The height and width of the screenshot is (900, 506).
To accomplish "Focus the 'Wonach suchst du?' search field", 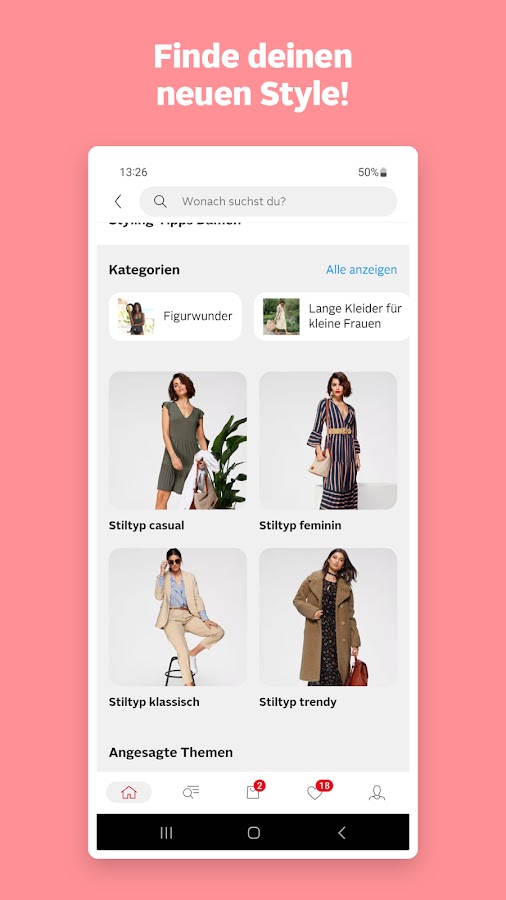I will [268, 201].
